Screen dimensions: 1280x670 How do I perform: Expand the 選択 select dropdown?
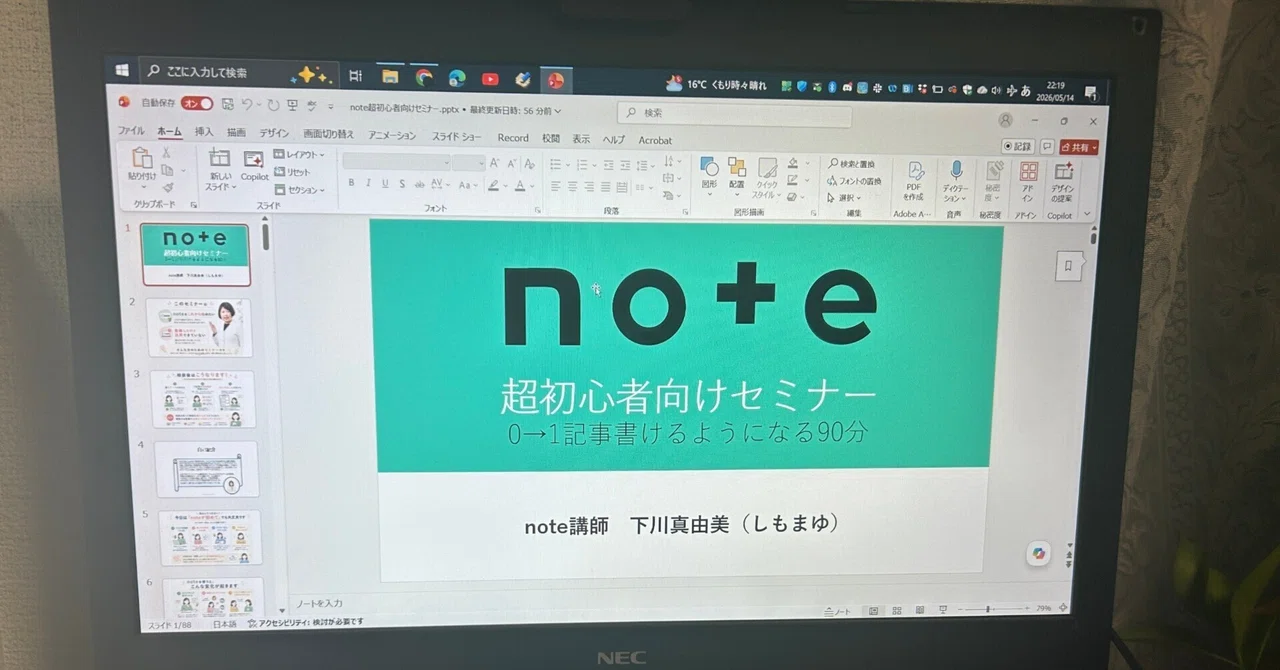tap(845, 198)
